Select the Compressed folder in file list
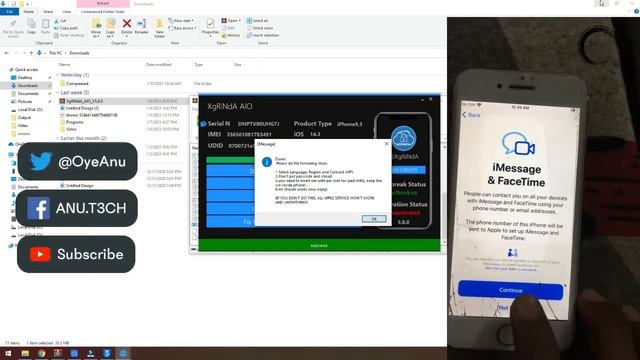The height and width of the screenshot is (360, 640). [77, 84]
